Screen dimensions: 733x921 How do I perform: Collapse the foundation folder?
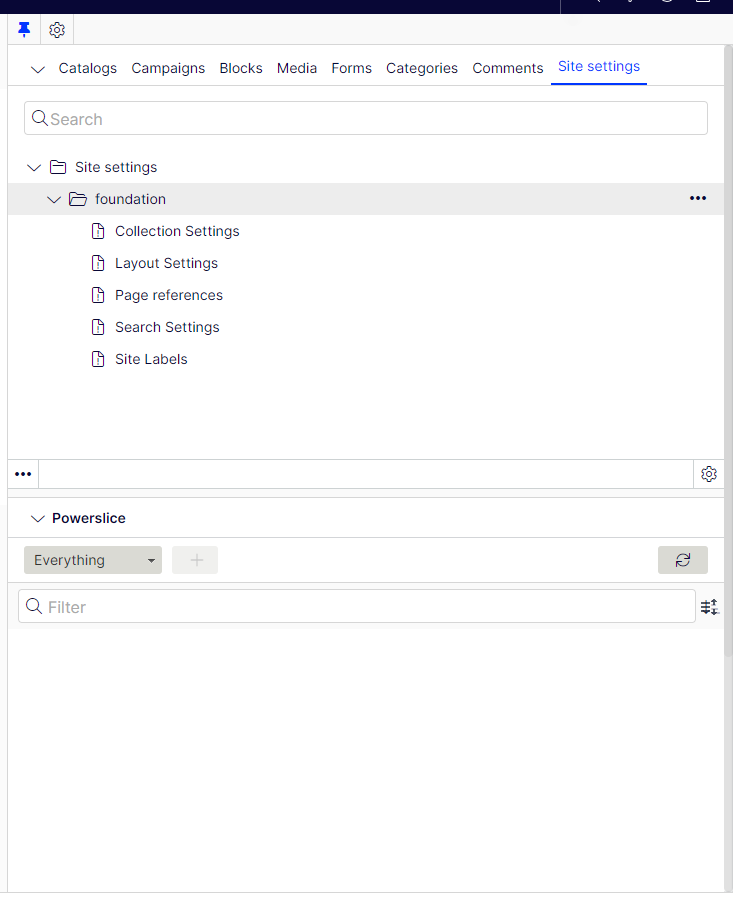54,199
